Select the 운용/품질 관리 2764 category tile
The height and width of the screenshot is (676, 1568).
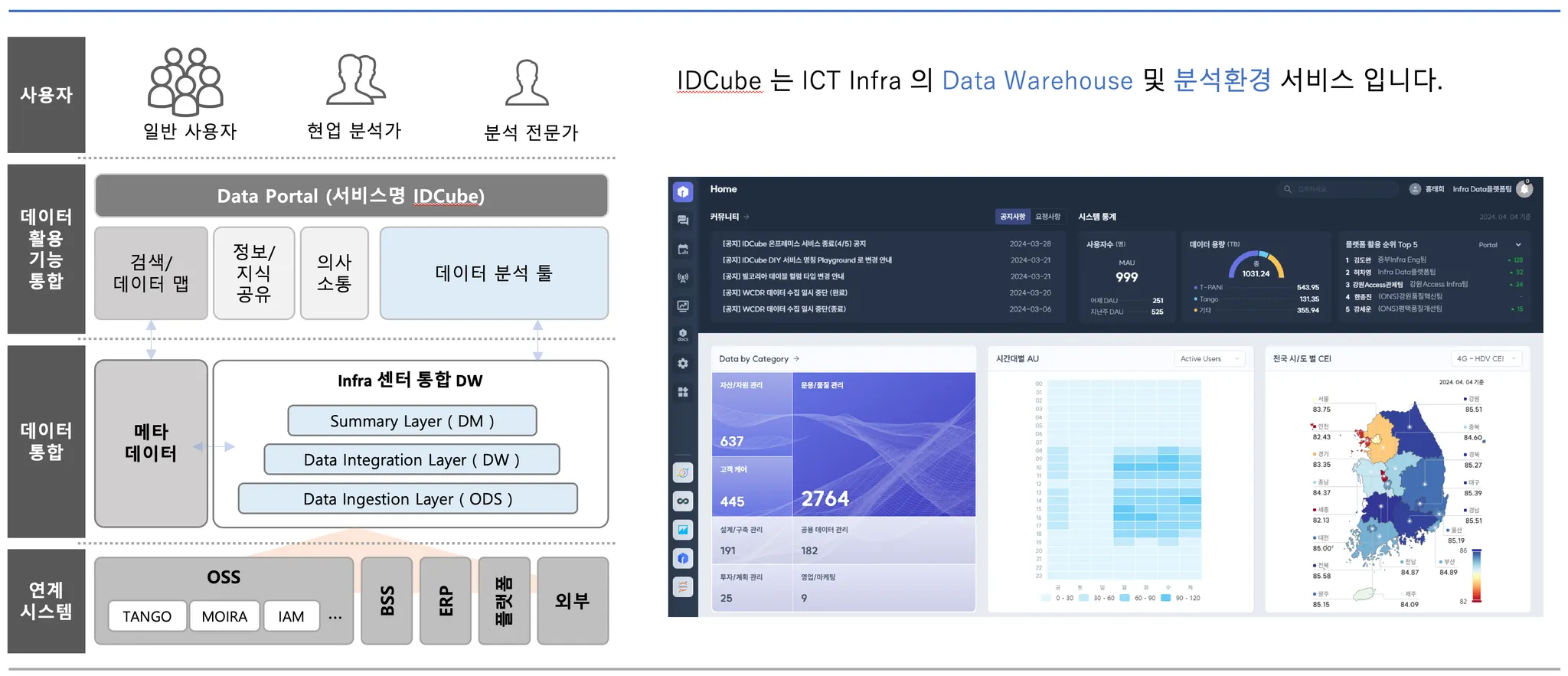click(884, 444)
